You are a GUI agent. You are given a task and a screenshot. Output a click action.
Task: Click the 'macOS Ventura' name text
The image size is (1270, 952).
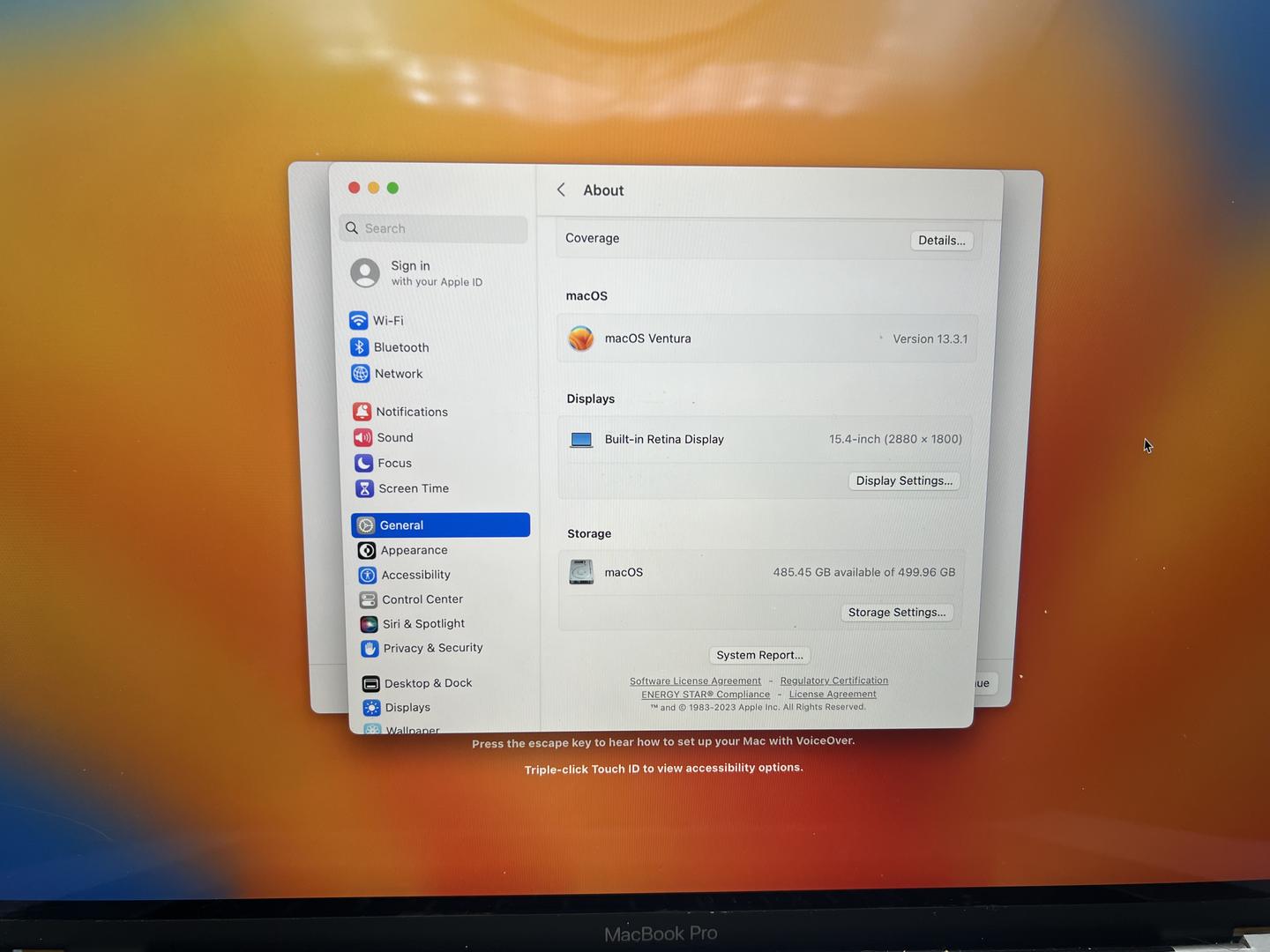click(x=648, y=338)
